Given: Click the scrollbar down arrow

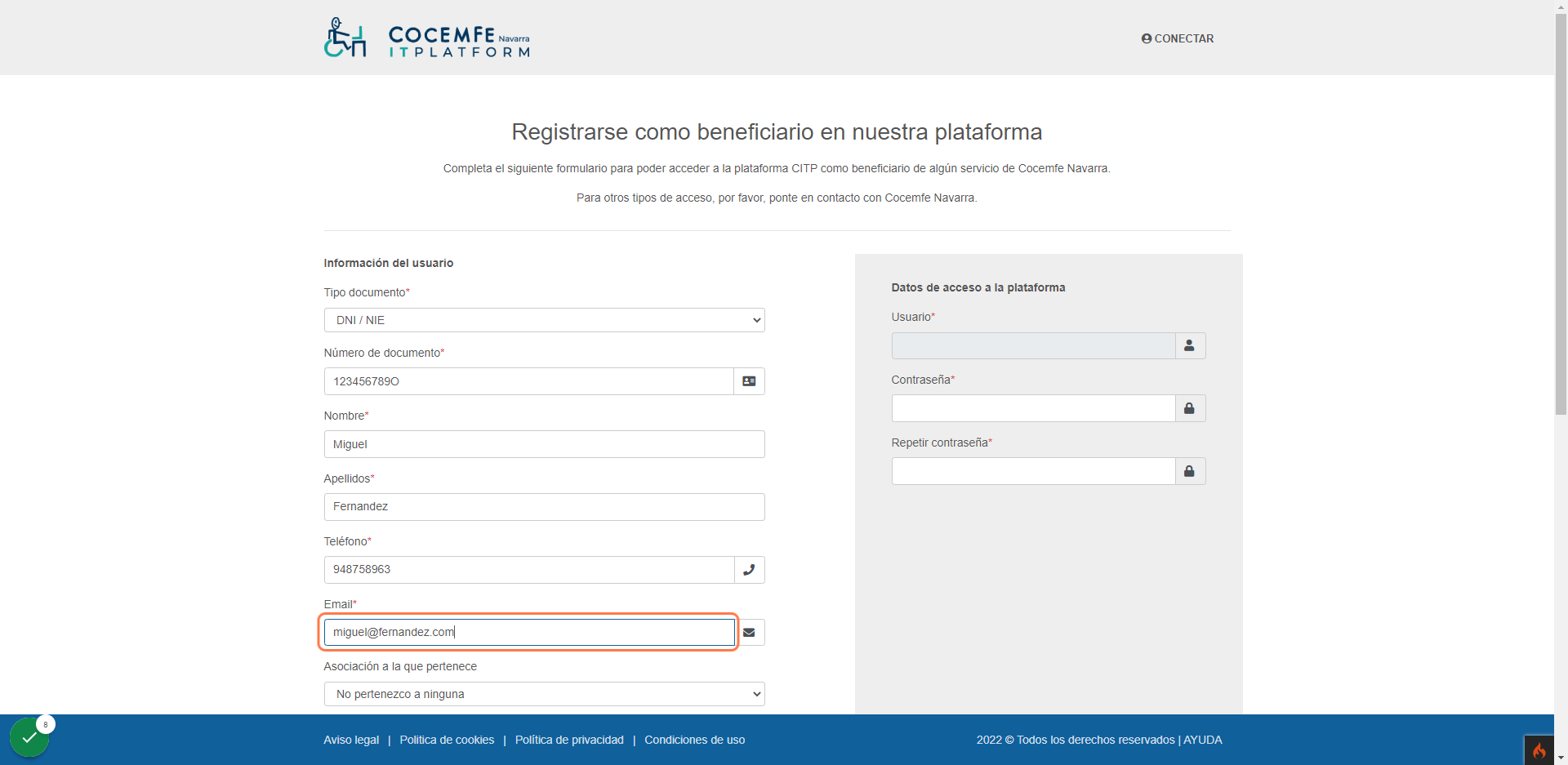Looking at the screenshot, I should click(x=1561, y=758).
